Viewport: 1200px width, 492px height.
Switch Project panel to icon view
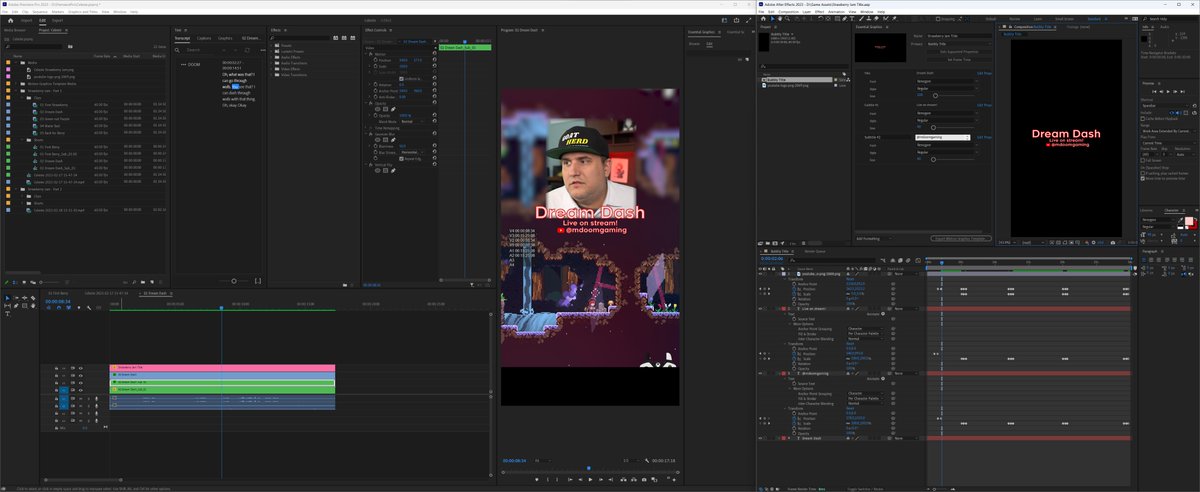tap(24, 282)
